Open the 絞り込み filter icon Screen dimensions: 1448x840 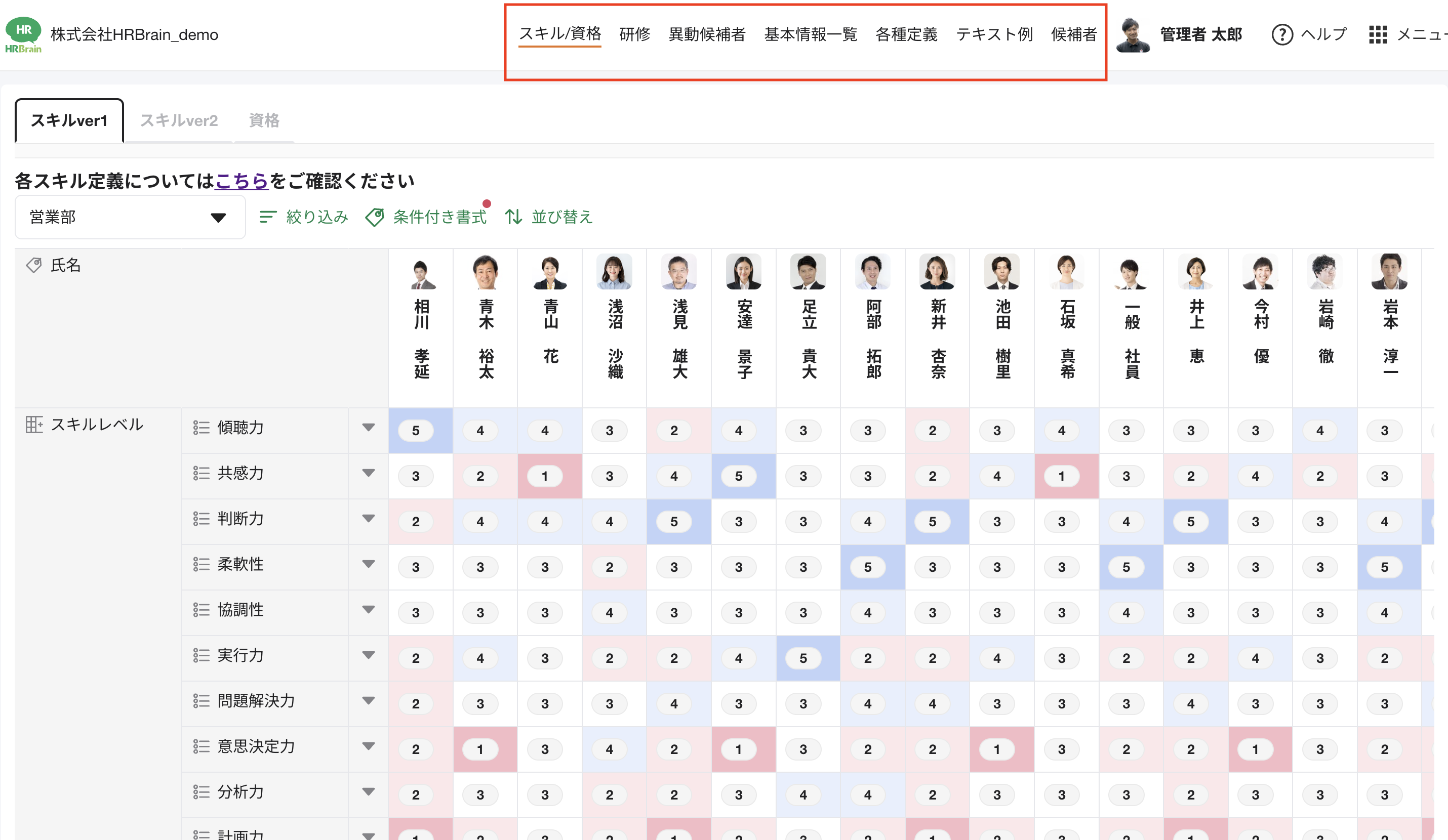click(268, 217)
